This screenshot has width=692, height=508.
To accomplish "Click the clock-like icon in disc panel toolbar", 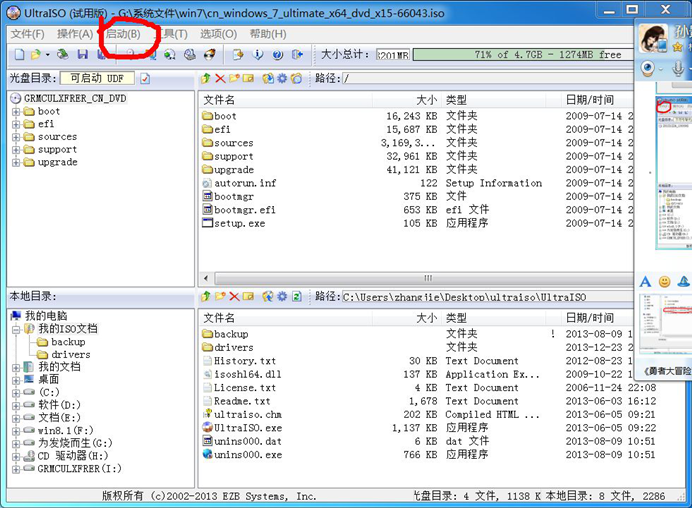I will click(x=297, y=79).
